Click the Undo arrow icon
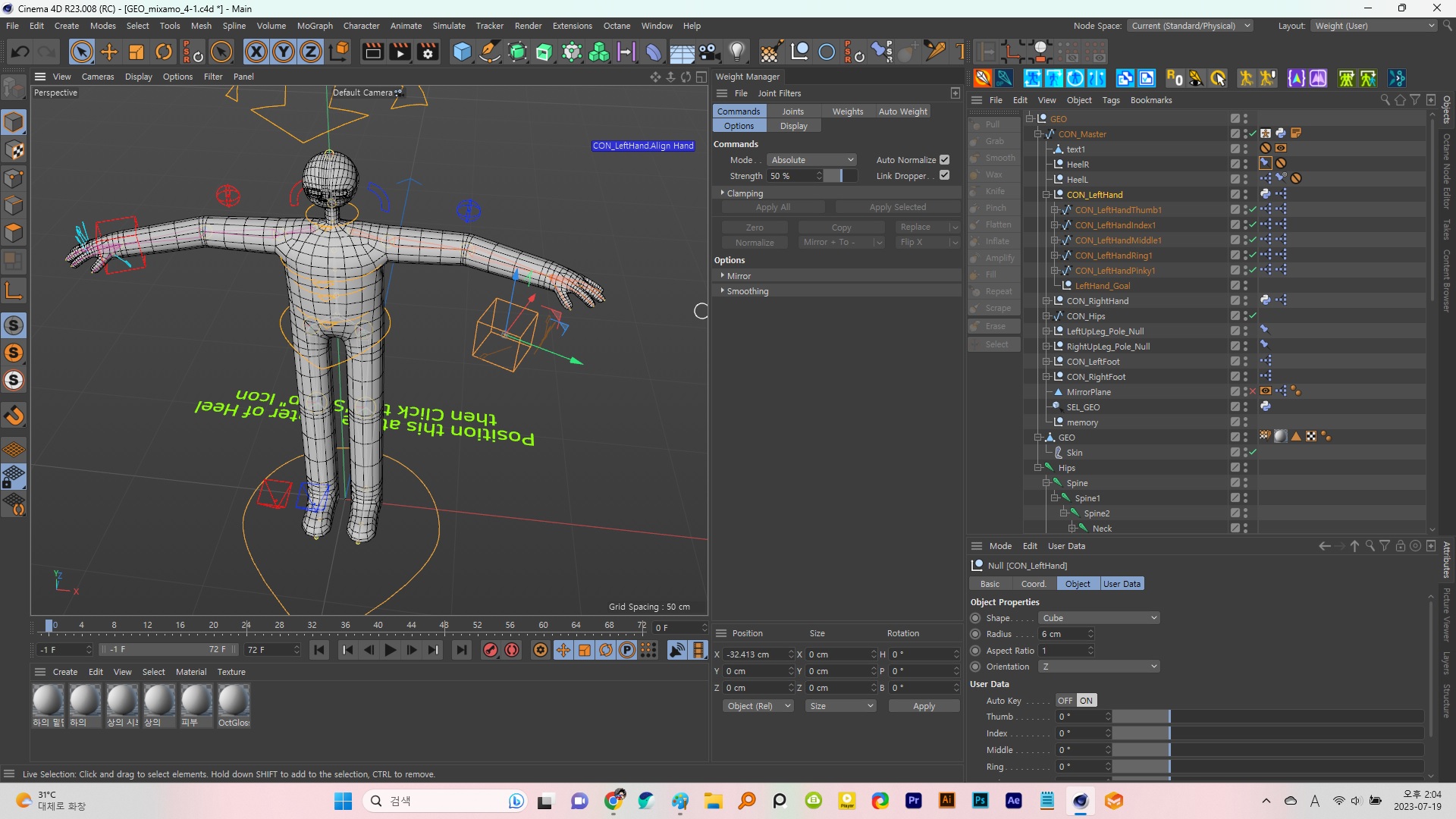This screenshot has width=1456, height=819. [20, 52]
